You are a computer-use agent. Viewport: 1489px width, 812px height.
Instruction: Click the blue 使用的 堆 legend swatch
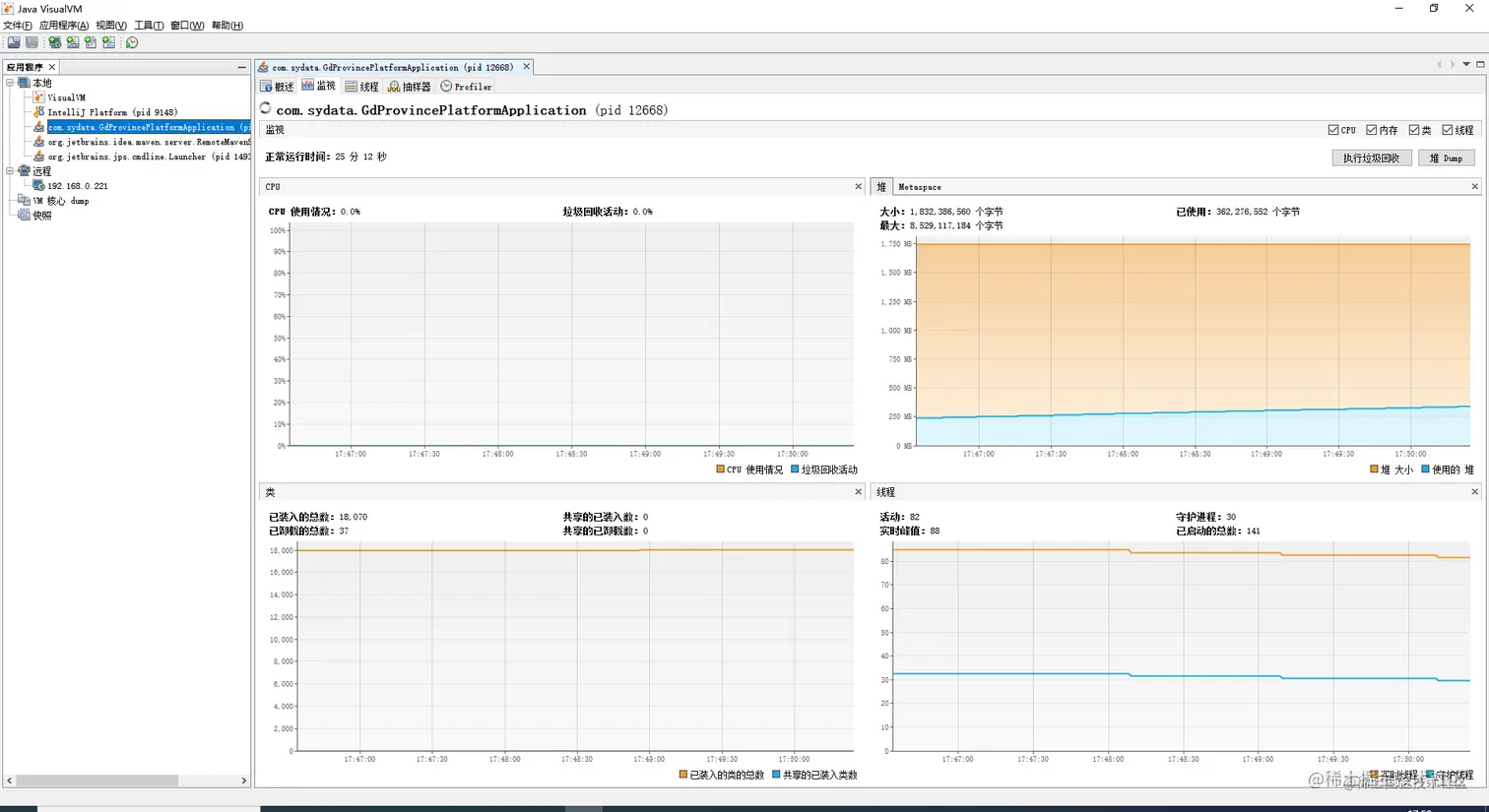tap(1425, 469)
